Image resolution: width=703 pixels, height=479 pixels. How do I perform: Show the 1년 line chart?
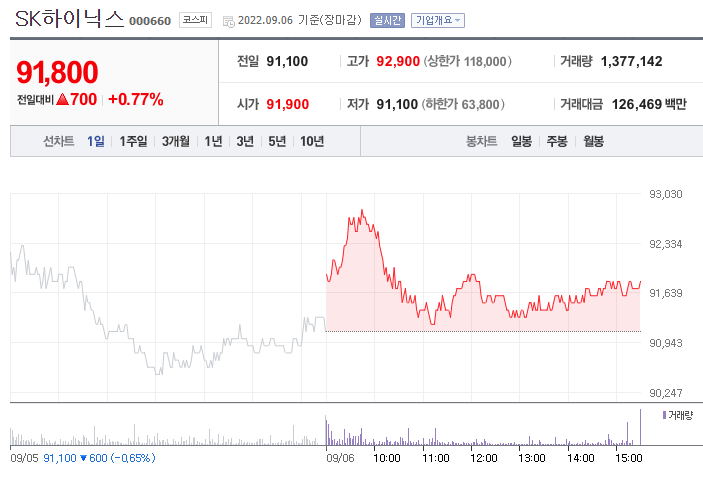pos(213,141)
